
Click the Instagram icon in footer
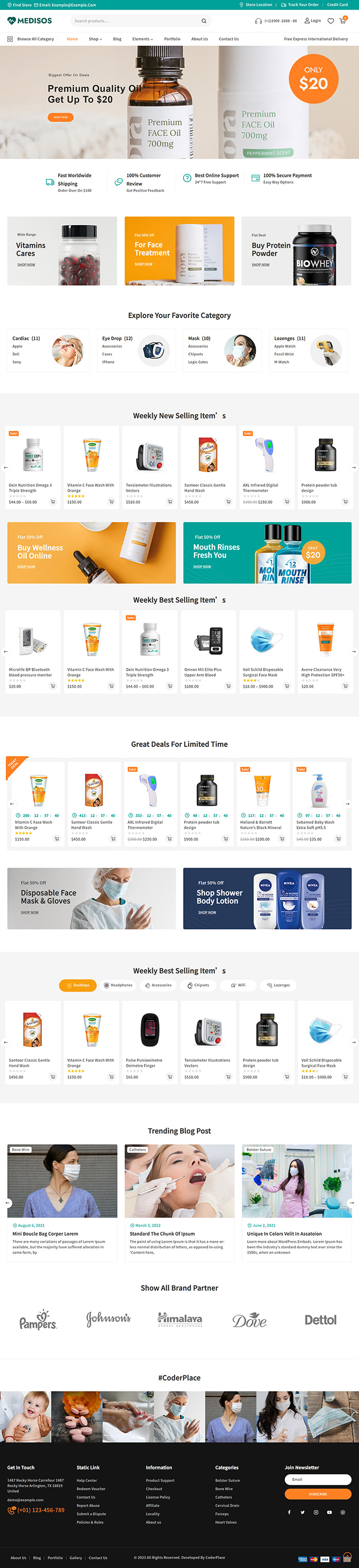point(316,1512)
